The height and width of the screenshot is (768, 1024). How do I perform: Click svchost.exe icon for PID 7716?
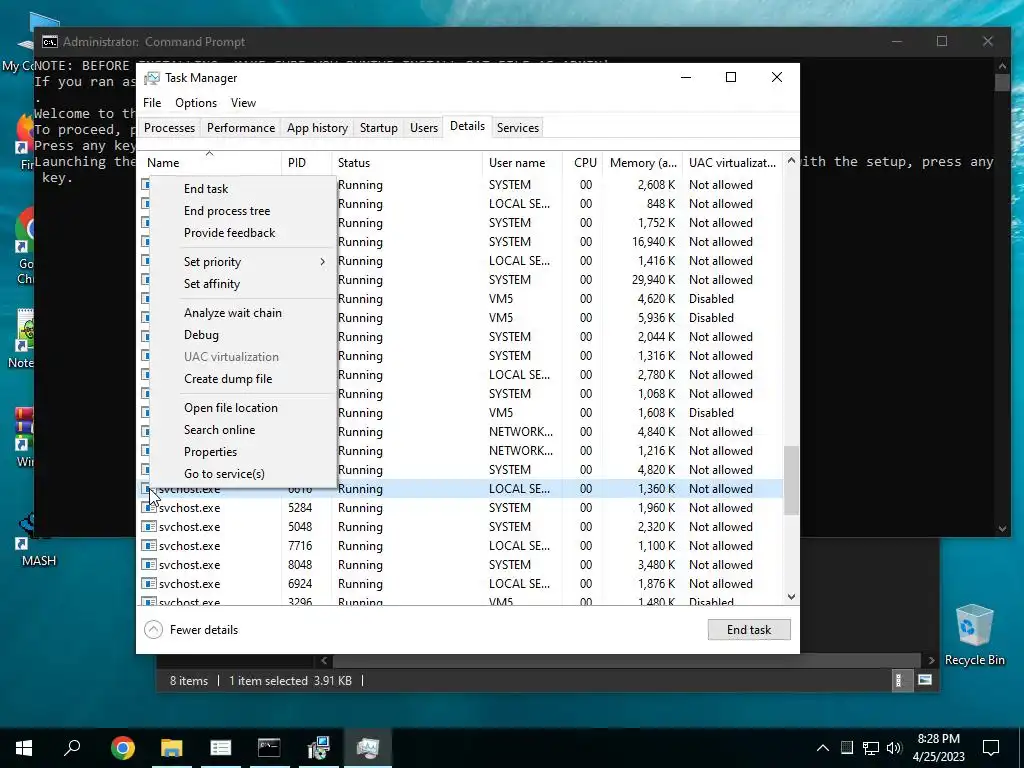tap(149, 545)
